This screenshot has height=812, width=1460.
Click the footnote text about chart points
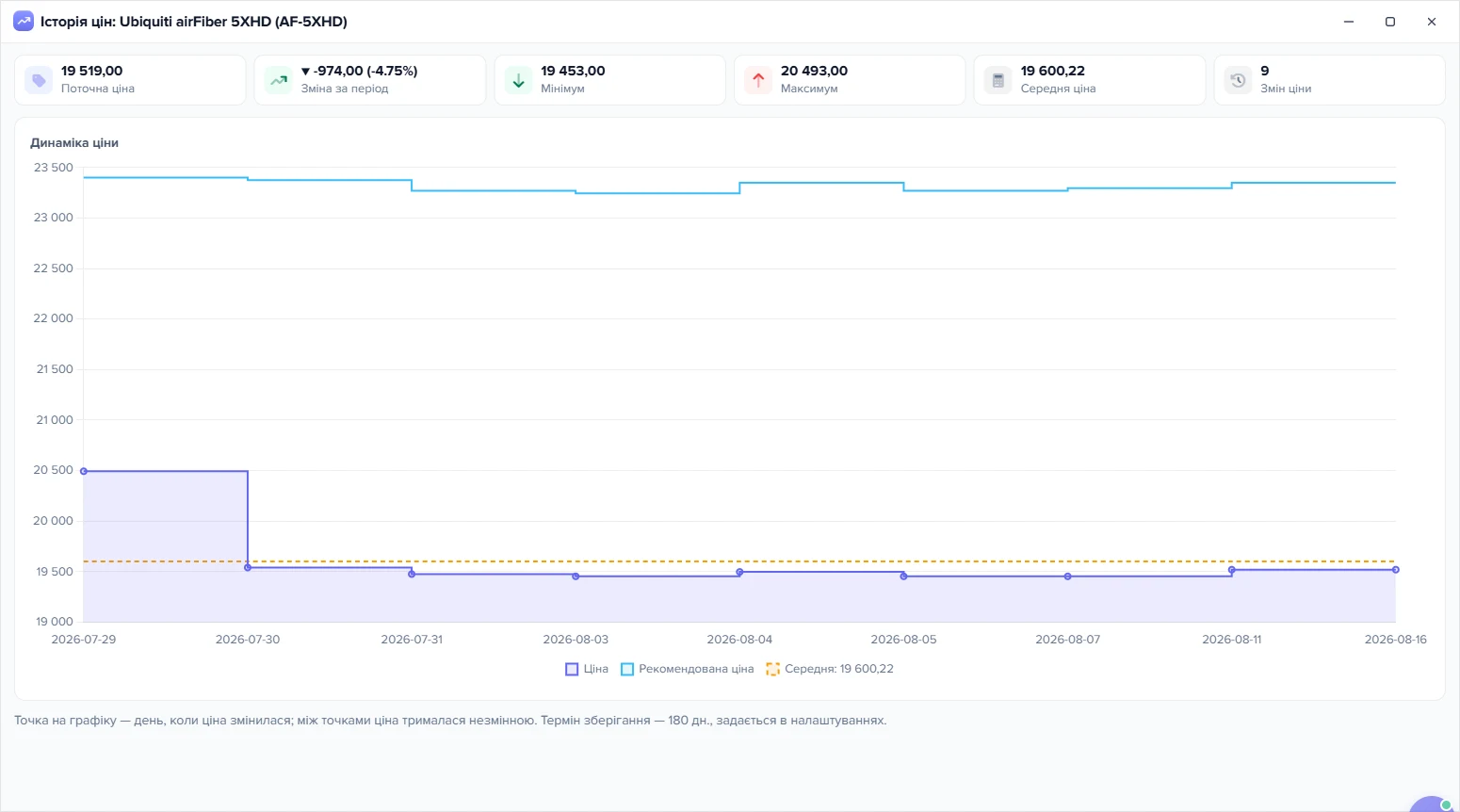click(x=450, y=721)
